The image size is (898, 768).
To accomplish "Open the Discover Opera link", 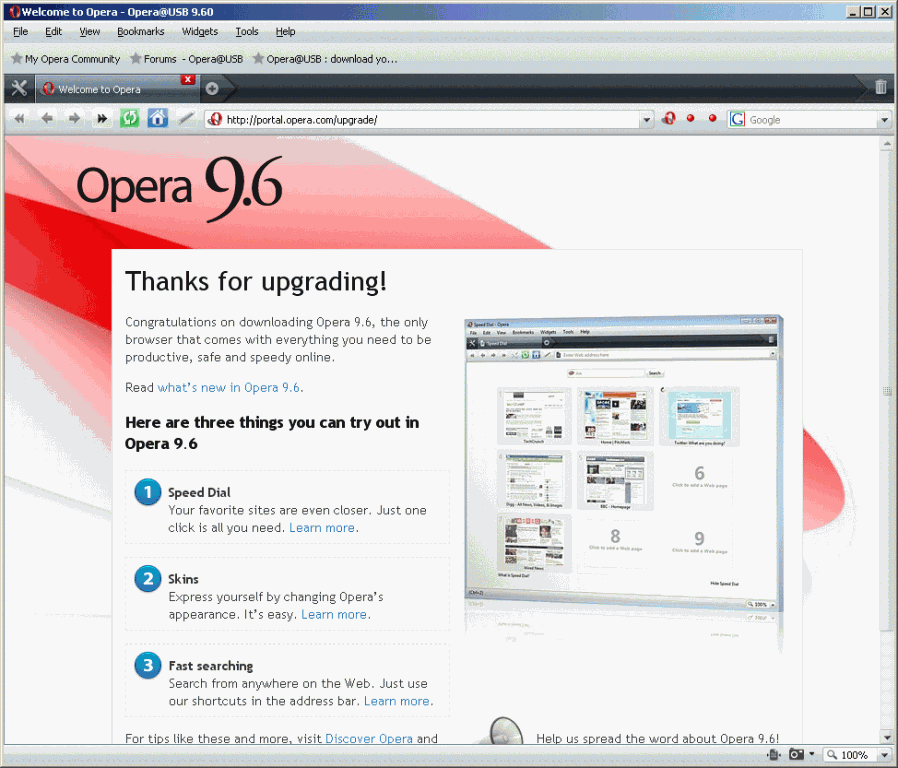I will click(x=369, y=738).
